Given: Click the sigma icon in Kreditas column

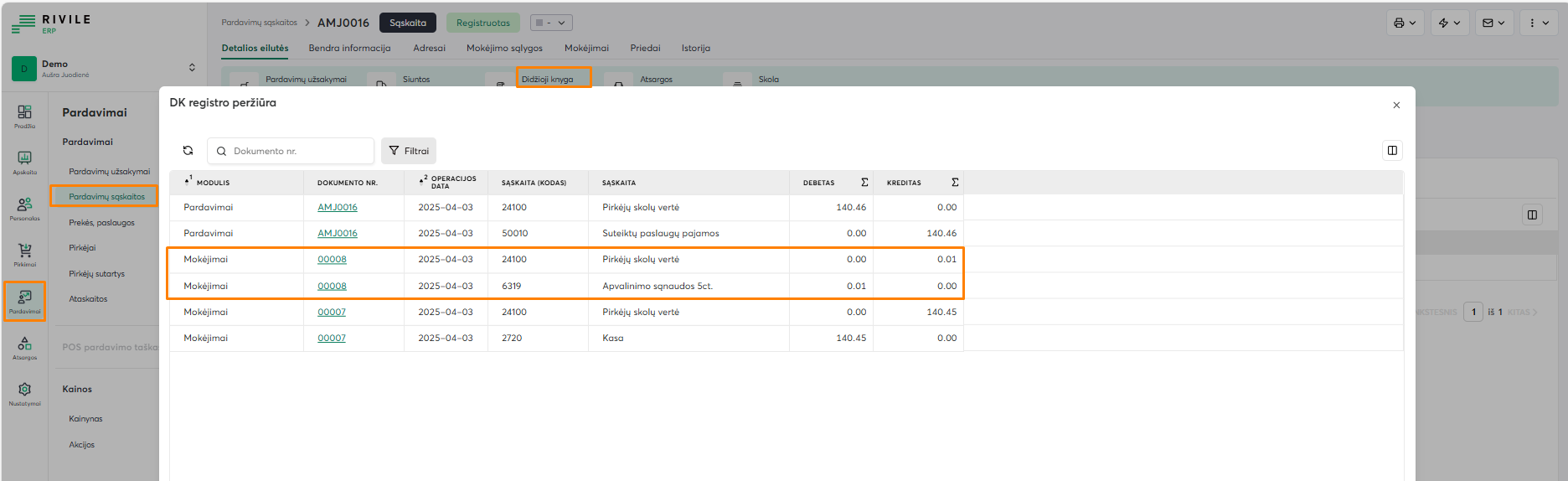Looking at the screenshot, I should (x=955, y=183).
